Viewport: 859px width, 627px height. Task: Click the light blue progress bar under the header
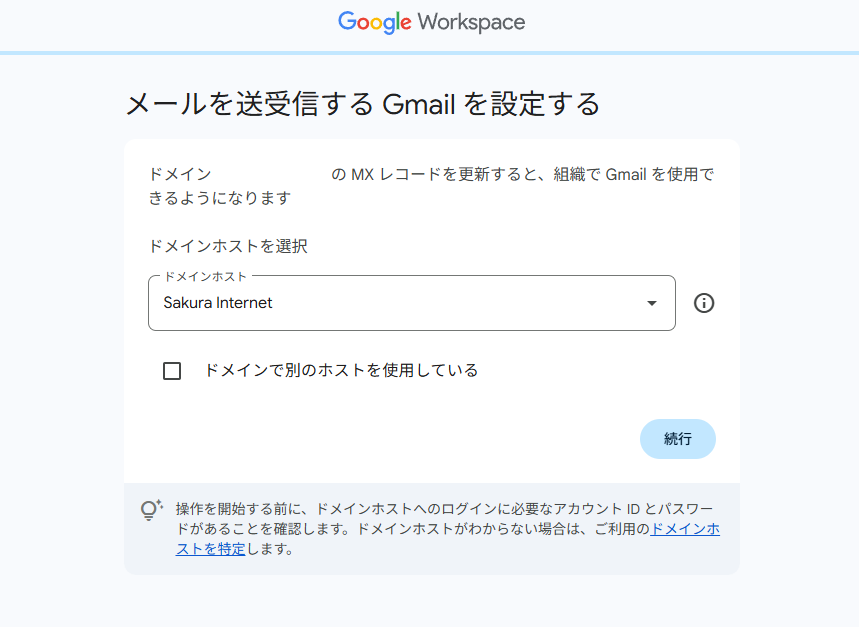coord(429,52)
